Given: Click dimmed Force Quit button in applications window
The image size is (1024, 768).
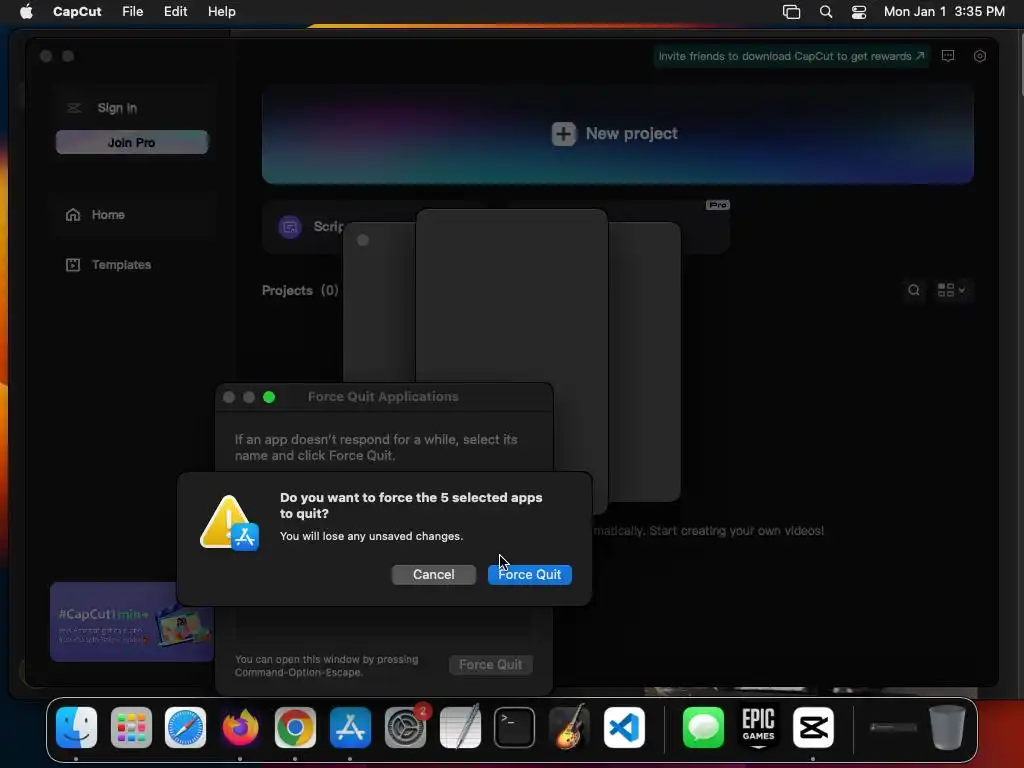Looking at the screenshot, I should click(490, 665).
